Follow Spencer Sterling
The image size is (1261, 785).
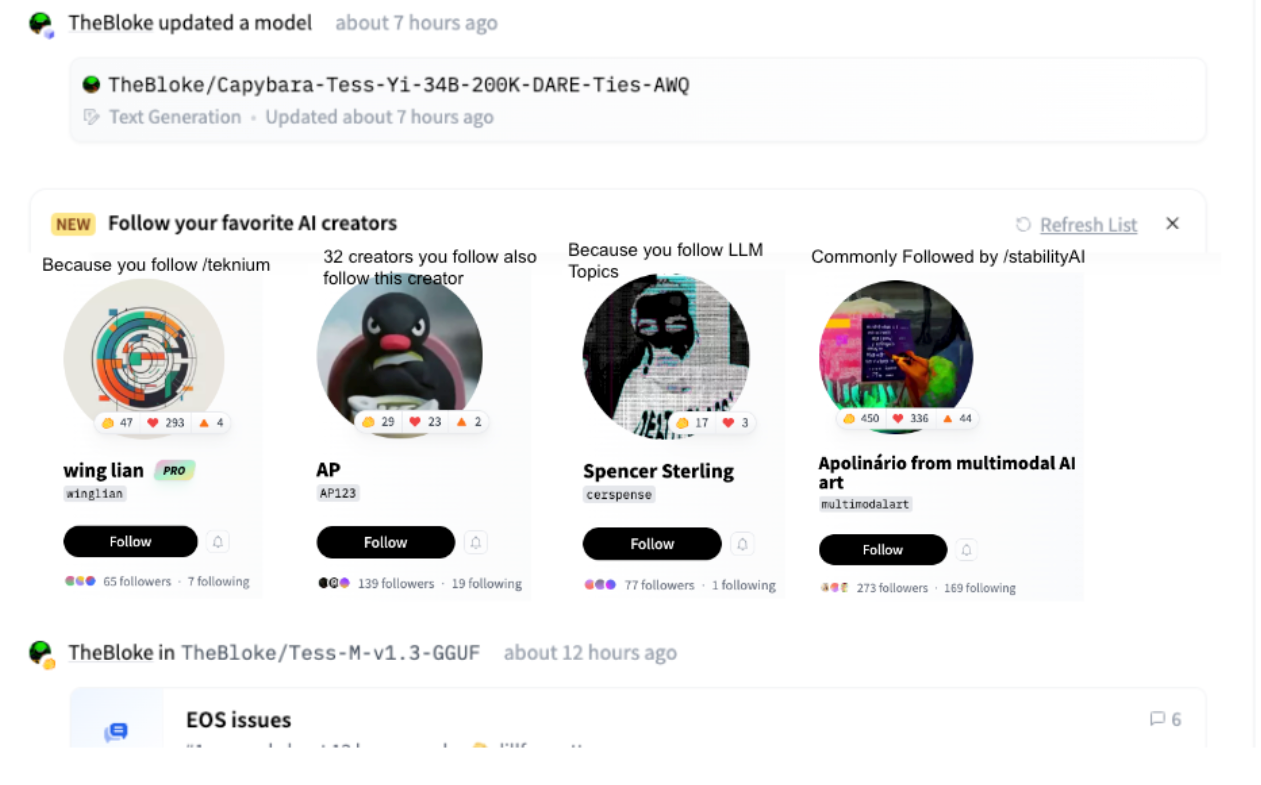point(652,544)
